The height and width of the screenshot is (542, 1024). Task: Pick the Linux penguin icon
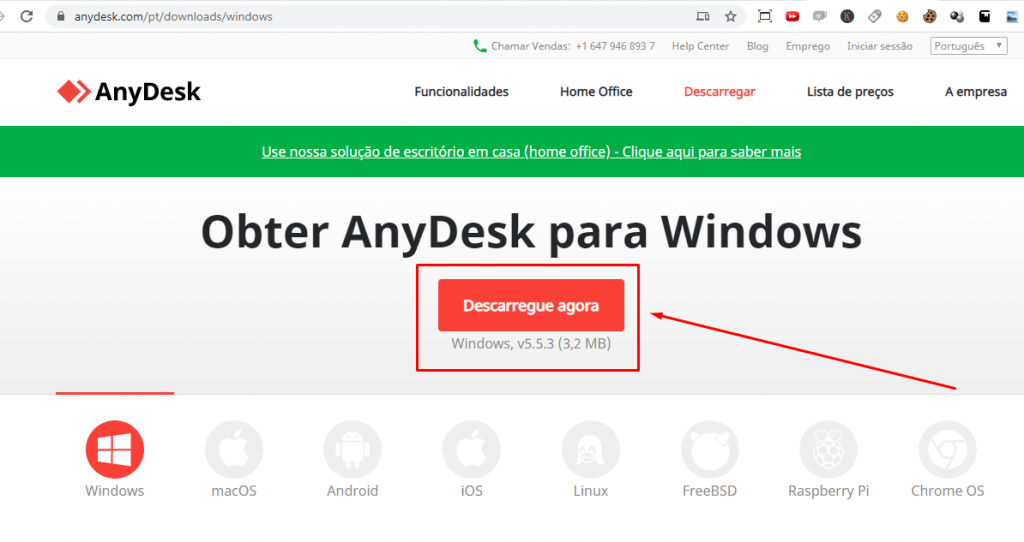point(590,449)
